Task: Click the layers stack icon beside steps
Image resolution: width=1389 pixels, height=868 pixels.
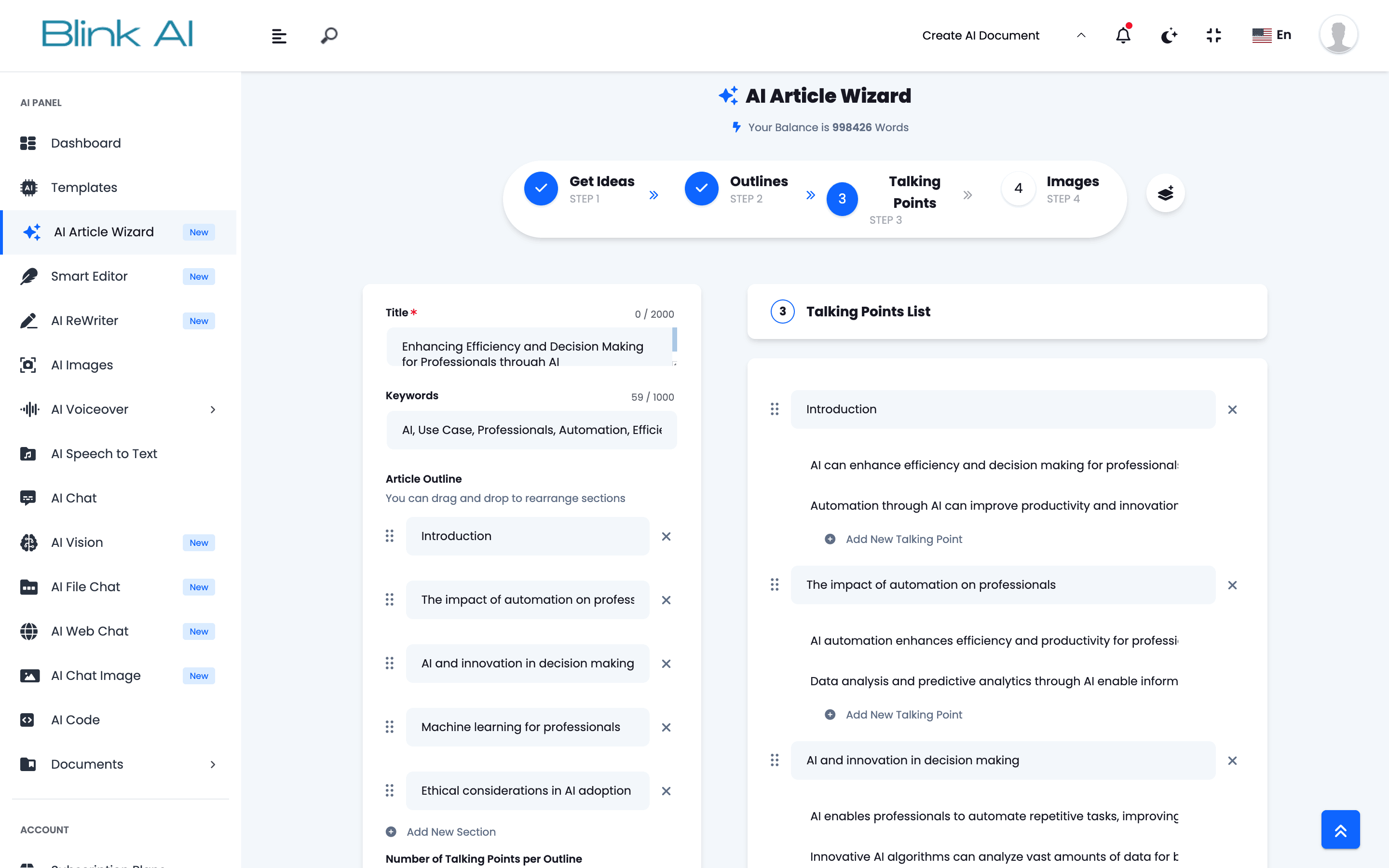Action: click(x=1165, y=193)
